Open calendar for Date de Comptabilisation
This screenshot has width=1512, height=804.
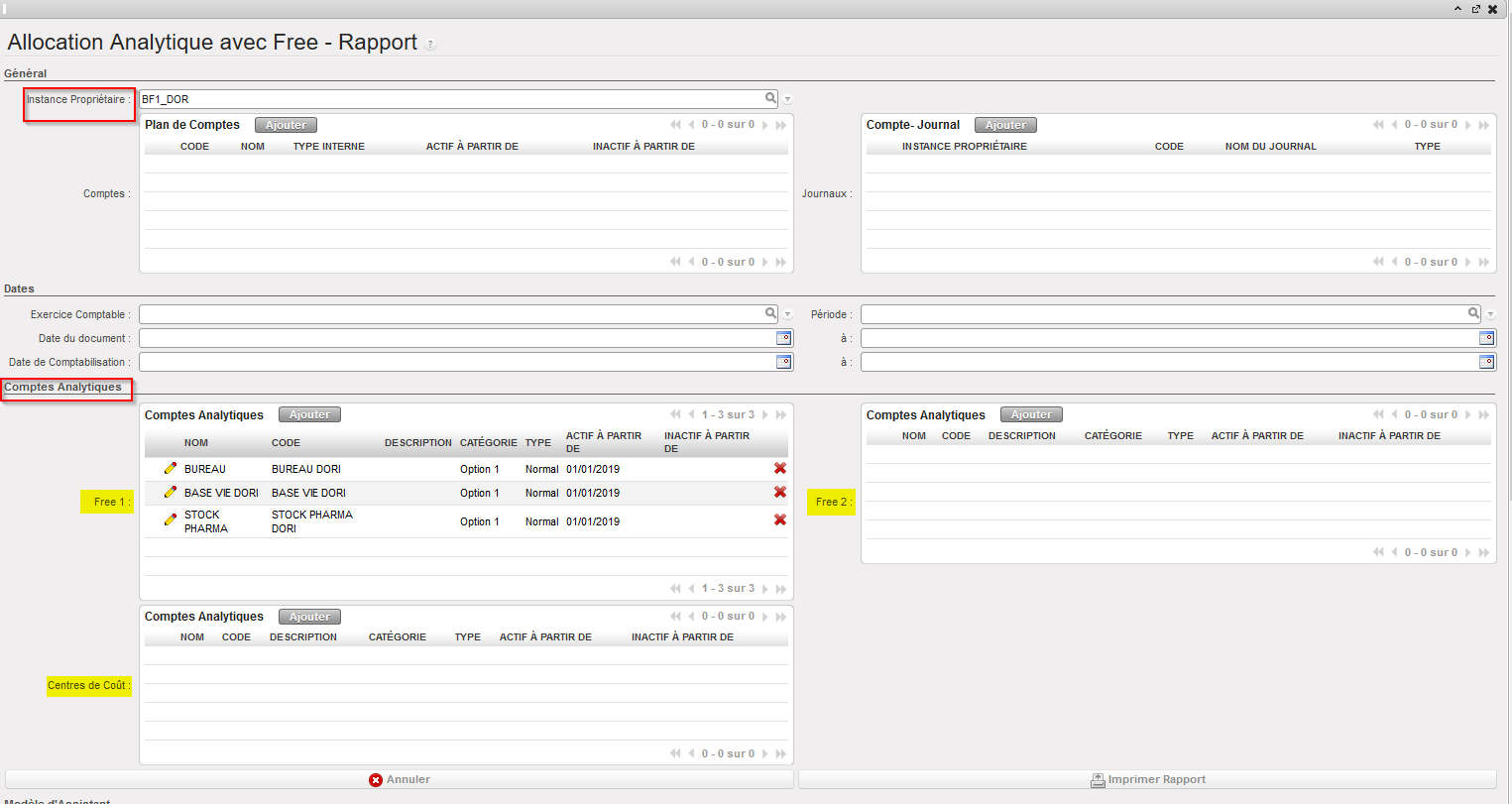pyautogui.click(x=783, y=362)
